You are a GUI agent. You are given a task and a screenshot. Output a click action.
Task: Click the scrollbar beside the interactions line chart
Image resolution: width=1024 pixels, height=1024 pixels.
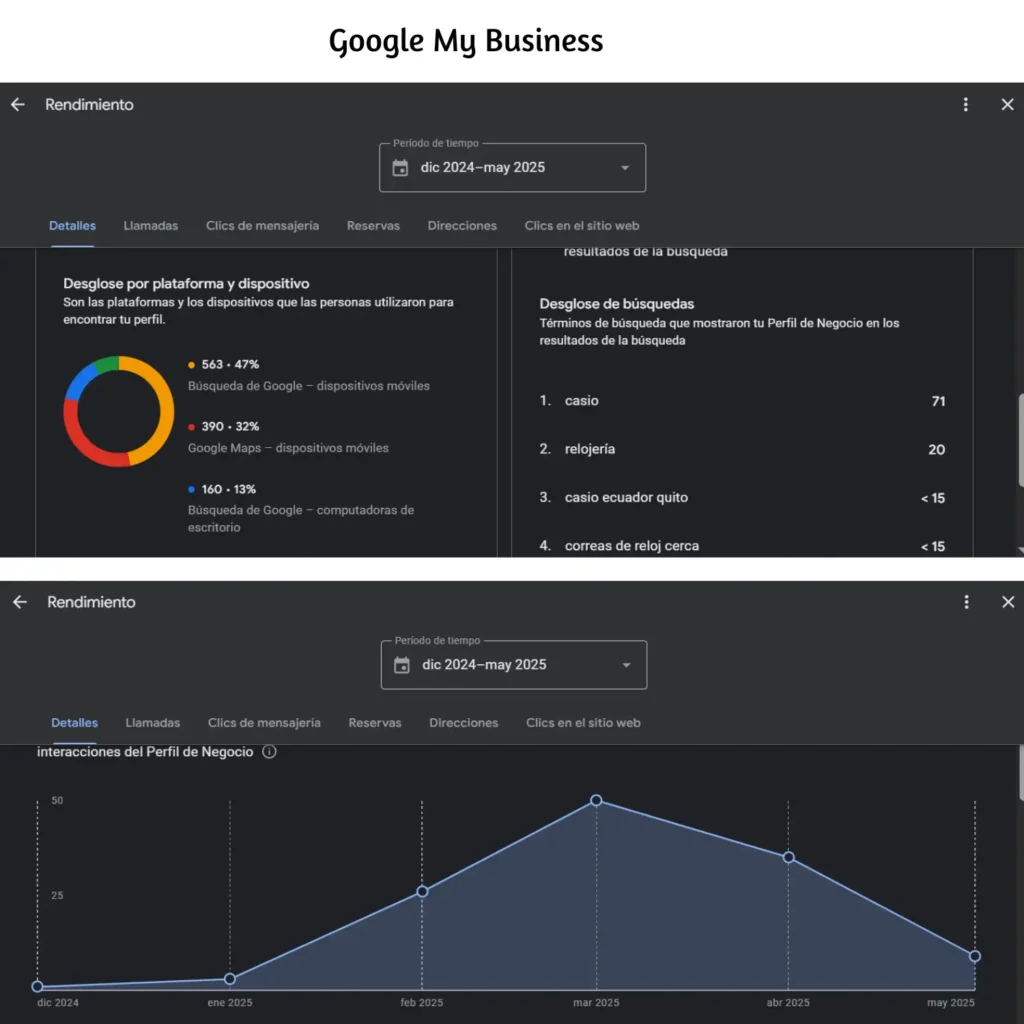point(1021,774)
